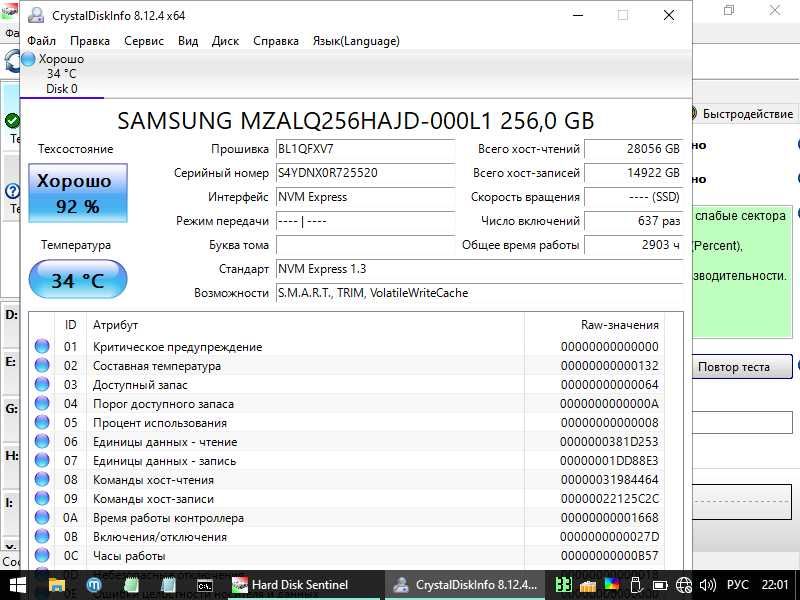Click the CrystalDiskInfo title bar app icon
The height and width of the screenshot is (600, 800).
36,15
